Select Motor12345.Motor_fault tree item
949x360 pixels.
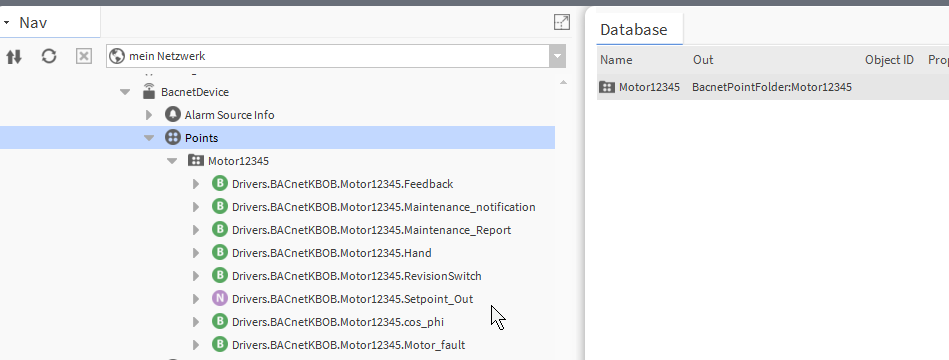click(349, 345)
